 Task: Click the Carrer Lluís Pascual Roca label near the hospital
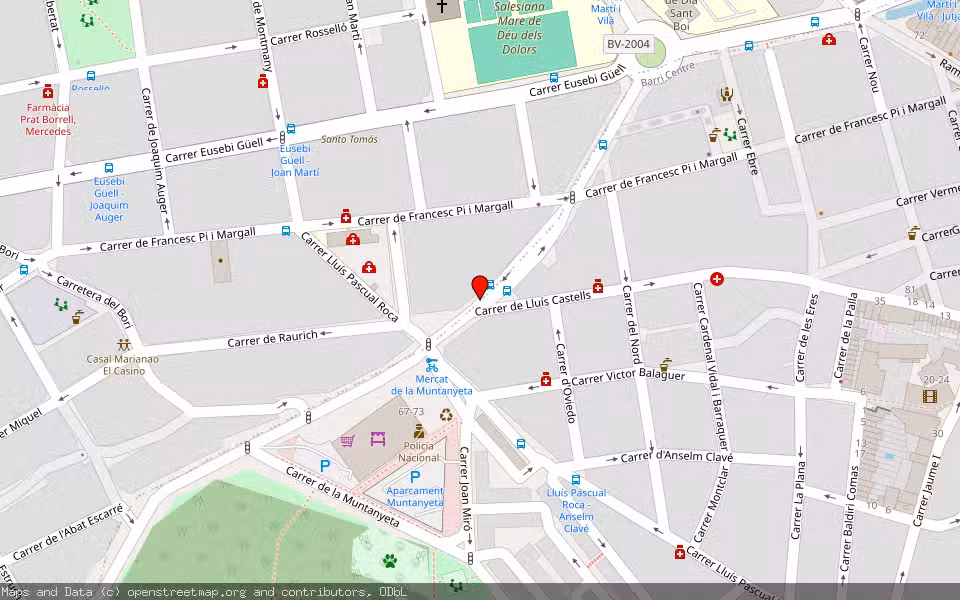coord(350,277)
